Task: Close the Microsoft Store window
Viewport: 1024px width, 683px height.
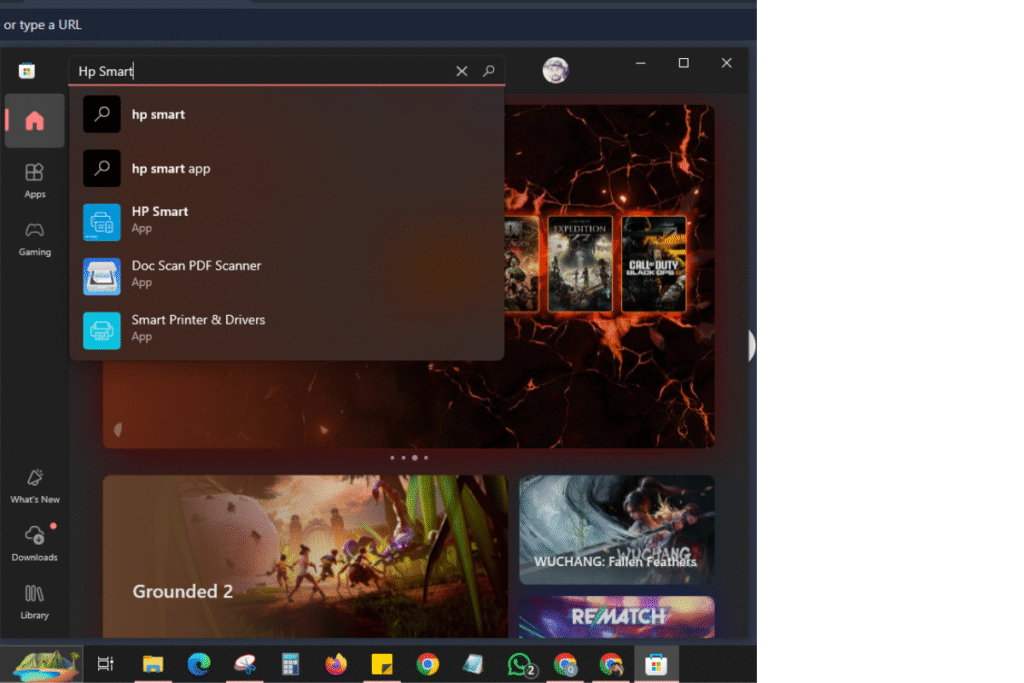Action: tap(726, 63)
